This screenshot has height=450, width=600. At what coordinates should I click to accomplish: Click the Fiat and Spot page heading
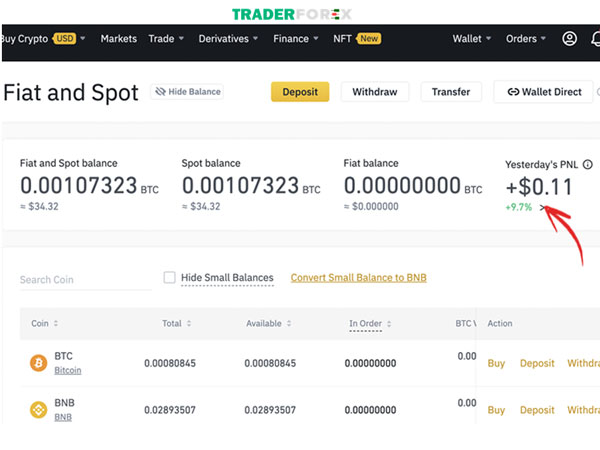click(71, 93)
